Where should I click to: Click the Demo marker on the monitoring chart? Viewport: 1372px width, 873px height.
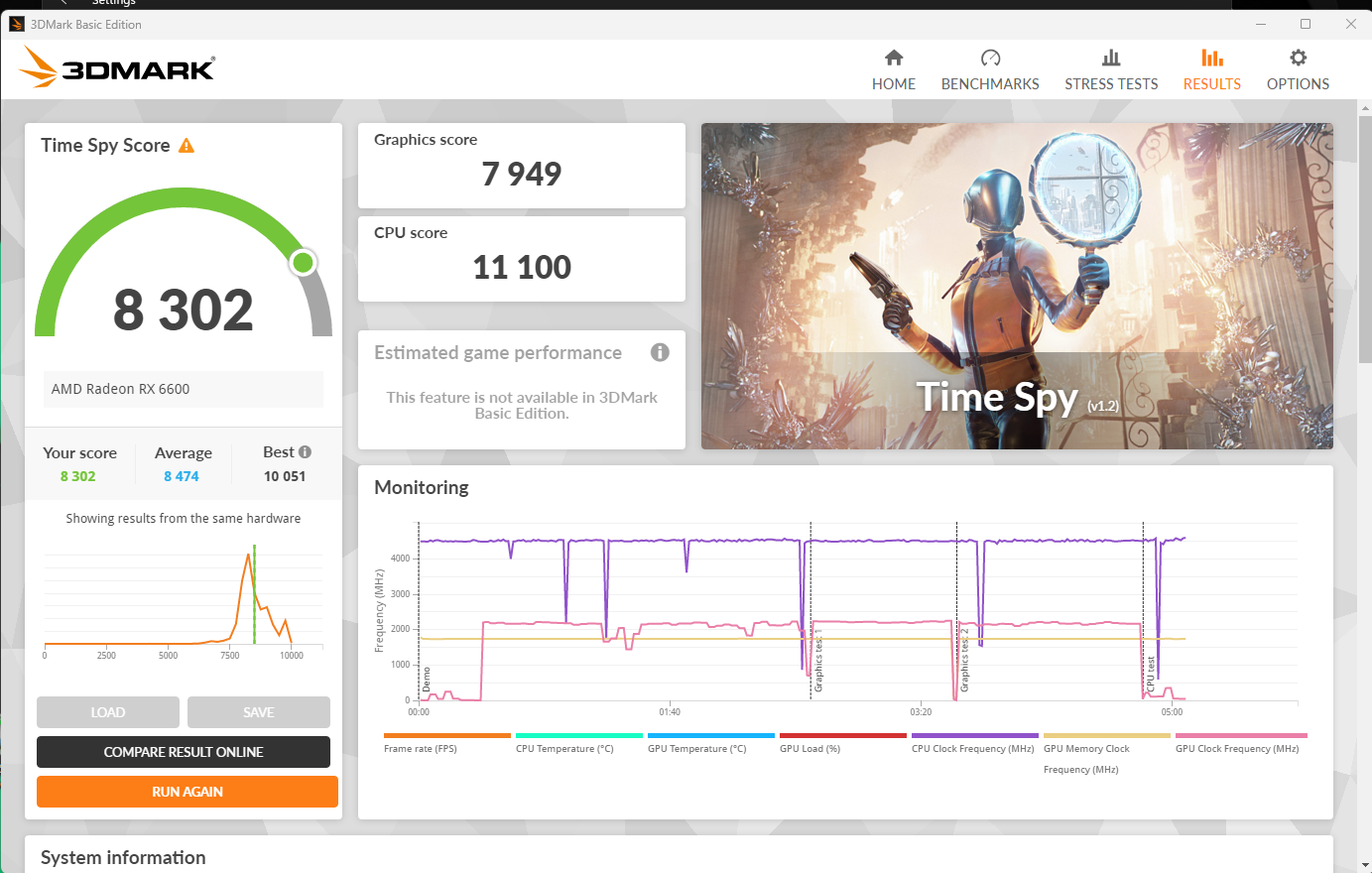[427, 680]
